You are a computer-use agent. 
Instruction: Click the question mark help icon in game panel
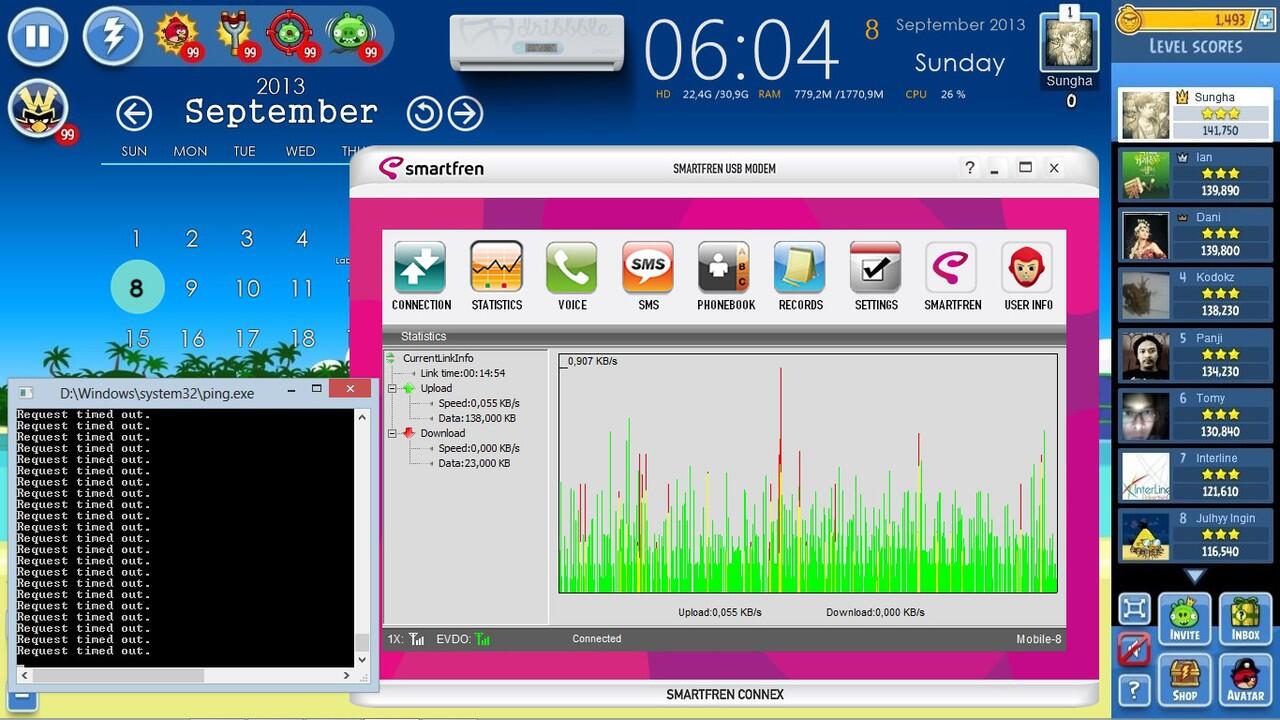(1133, 689)
